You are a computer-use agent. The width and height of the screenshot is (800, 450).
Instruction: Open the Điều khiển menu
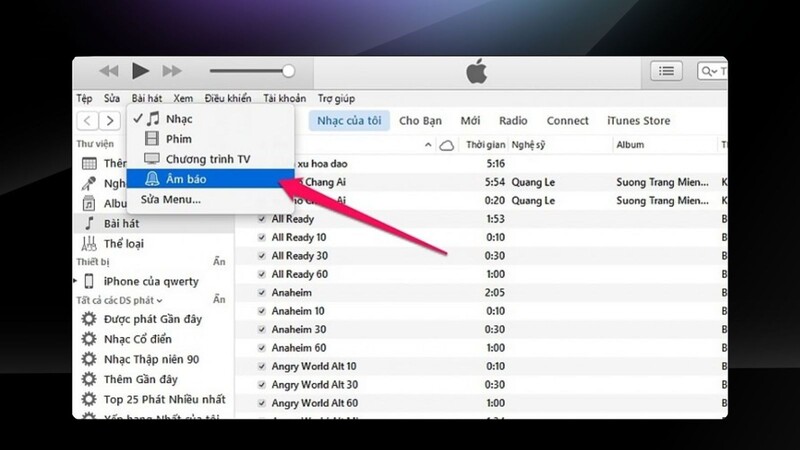pos(228,98)
